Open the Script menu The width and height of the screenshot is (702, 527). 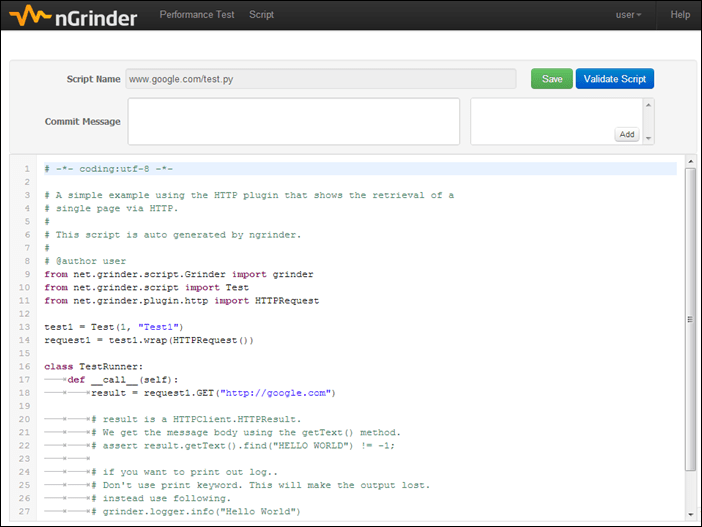[261, 15]
